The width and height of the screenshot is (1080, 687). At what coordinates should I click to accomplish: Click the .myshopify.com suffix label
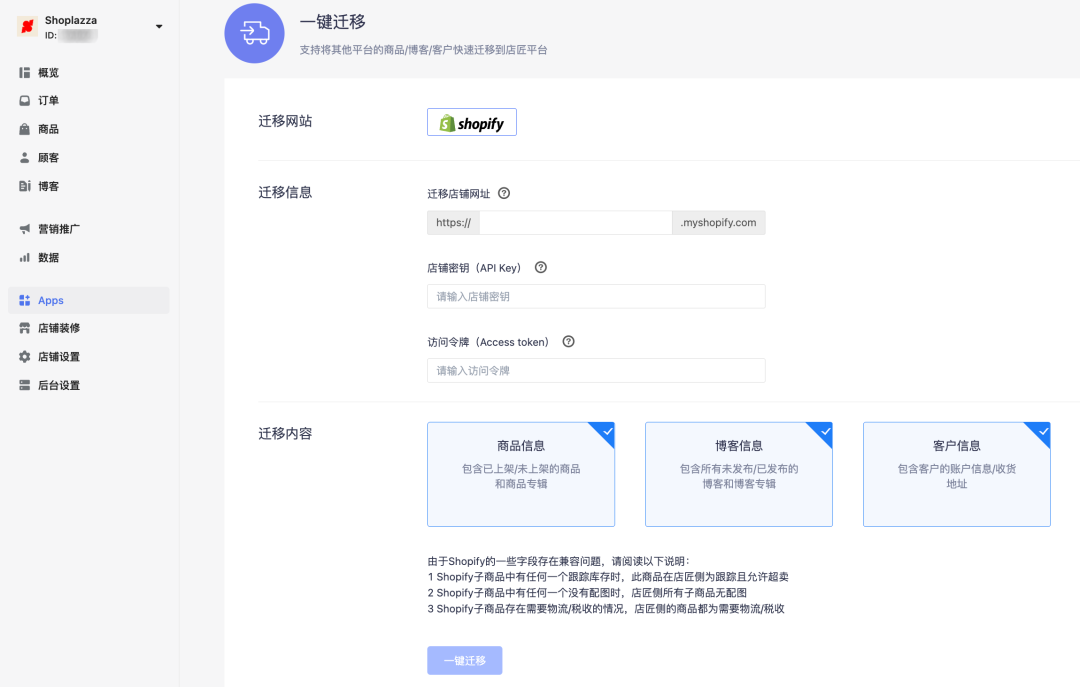[718, 223]
